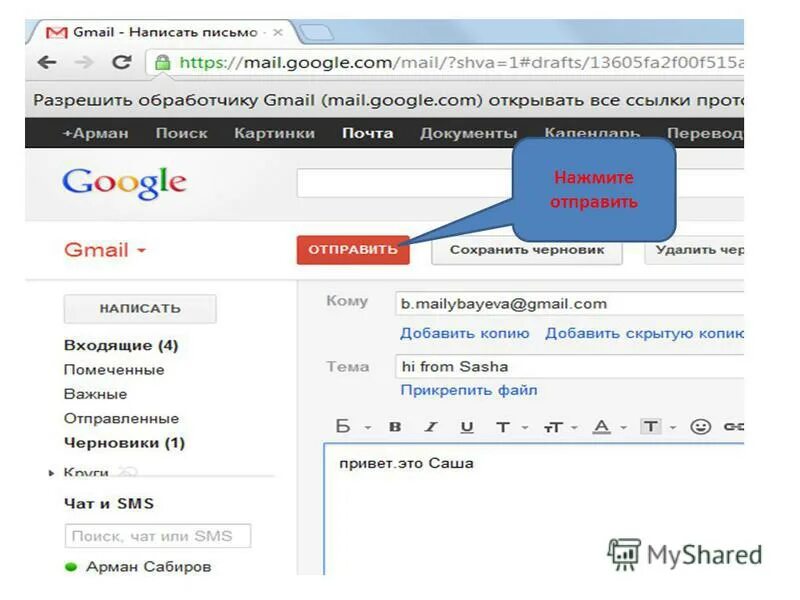800x600 pixels.
Task: Click the browser forward arrow
Action: point(84,62)
